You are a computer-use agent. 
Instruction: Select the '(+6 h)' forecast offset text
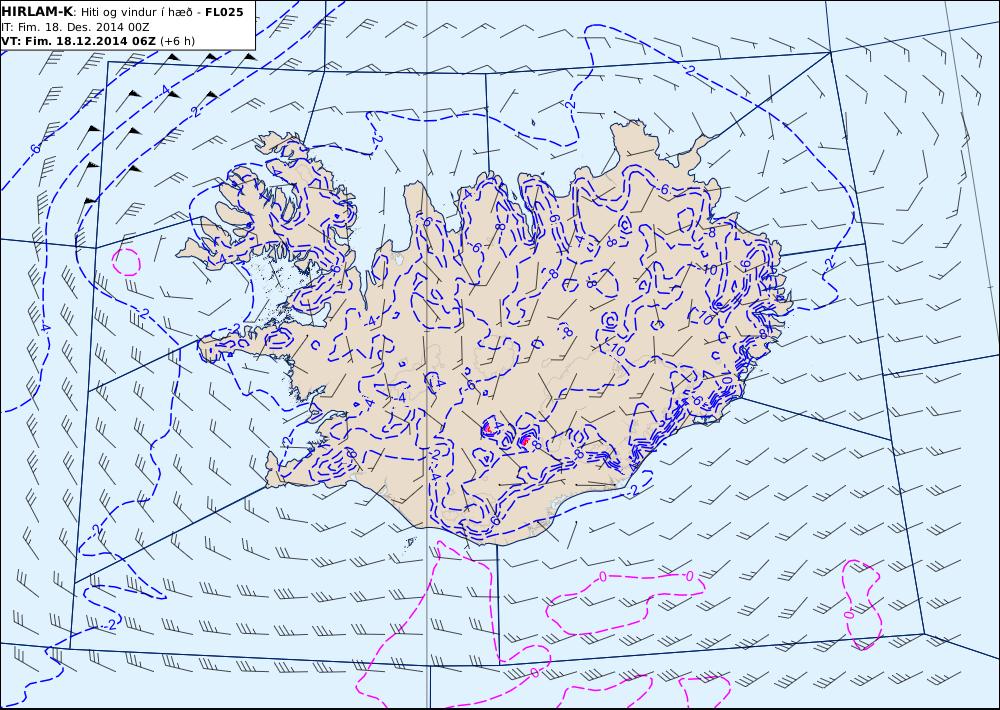[177, 41]
